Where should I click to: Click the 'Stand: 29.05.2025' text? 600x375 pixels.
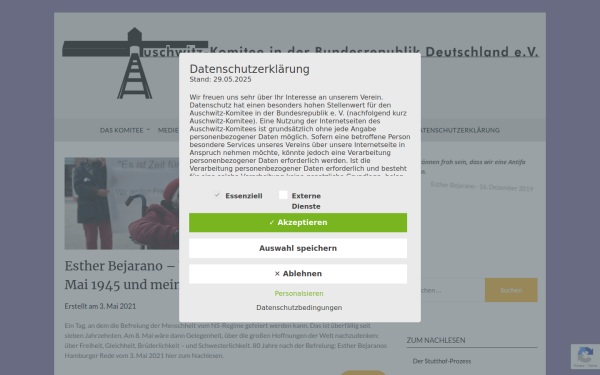point(220,80)
